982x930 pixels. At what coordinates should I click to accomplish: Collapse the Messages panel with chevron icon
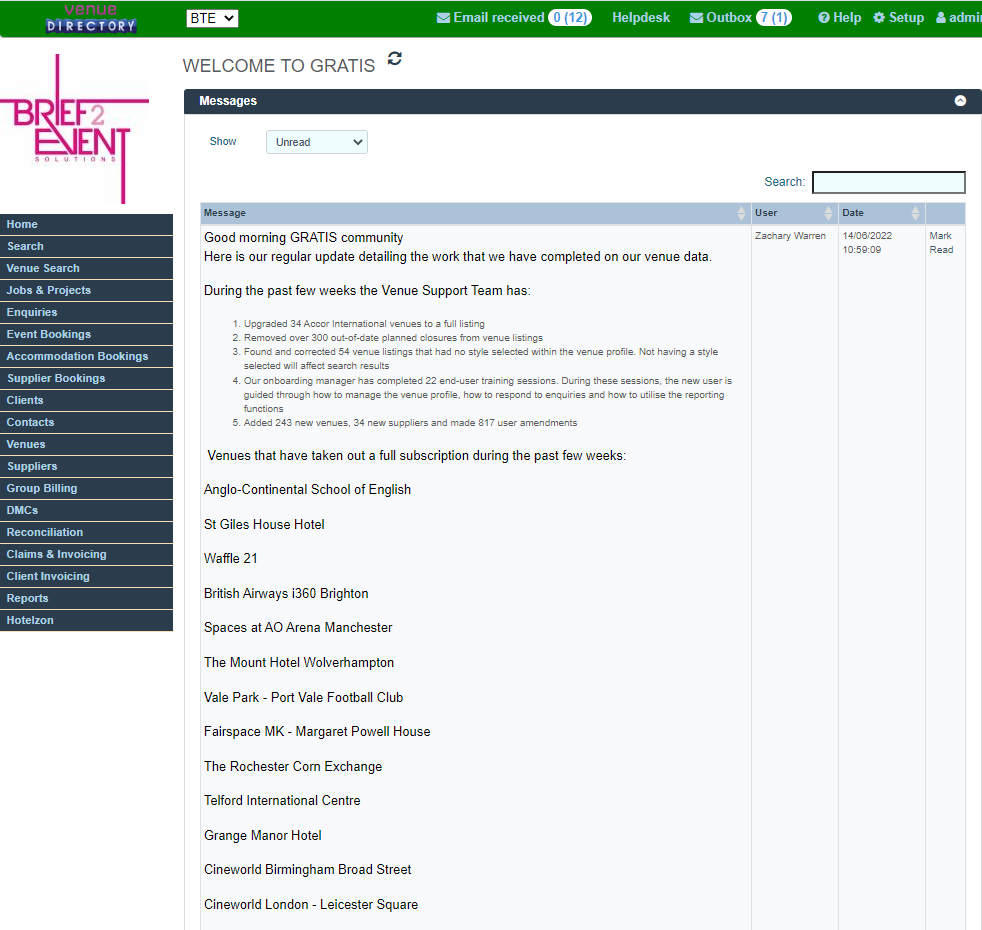960,101
